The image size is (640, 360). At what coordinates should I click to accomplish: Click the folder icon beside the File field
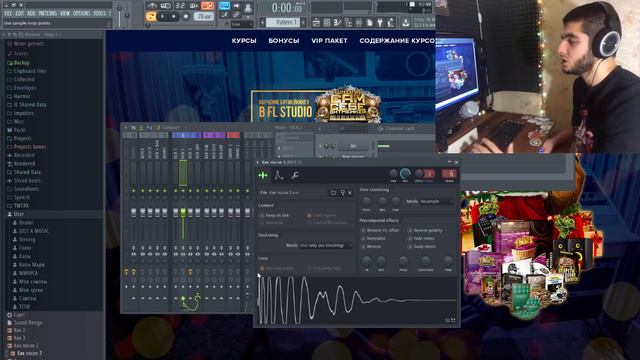tap(333, 193)
